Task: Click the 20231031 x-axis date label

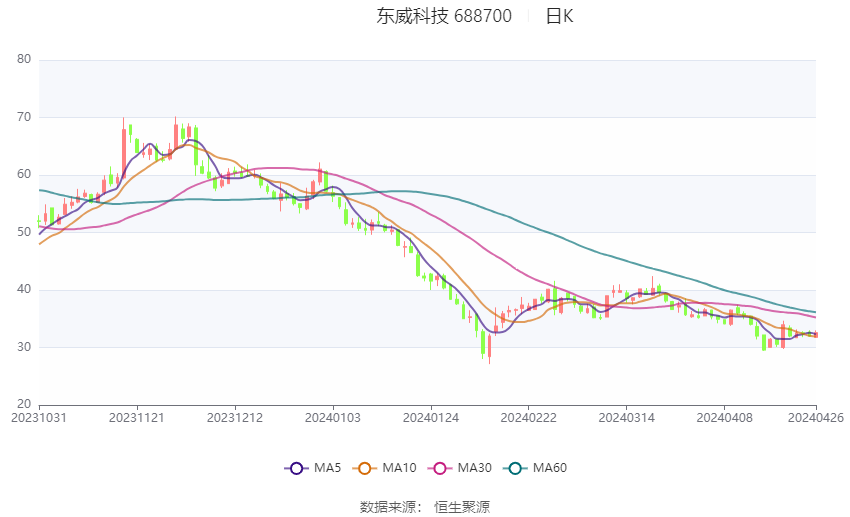Action: tap(39, 418)
